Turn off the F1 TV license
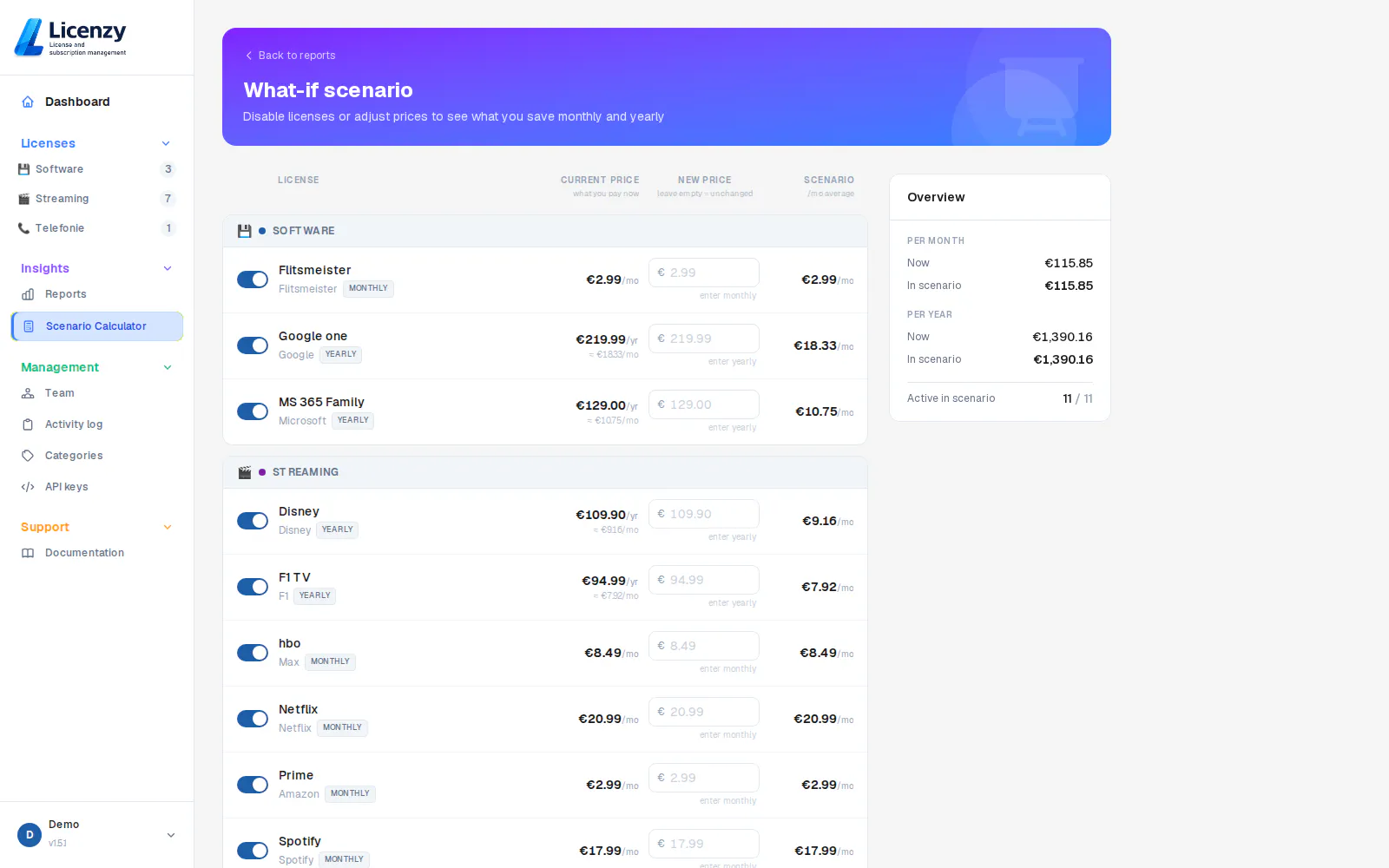1389x868 pixels. [x=253, y=587]
